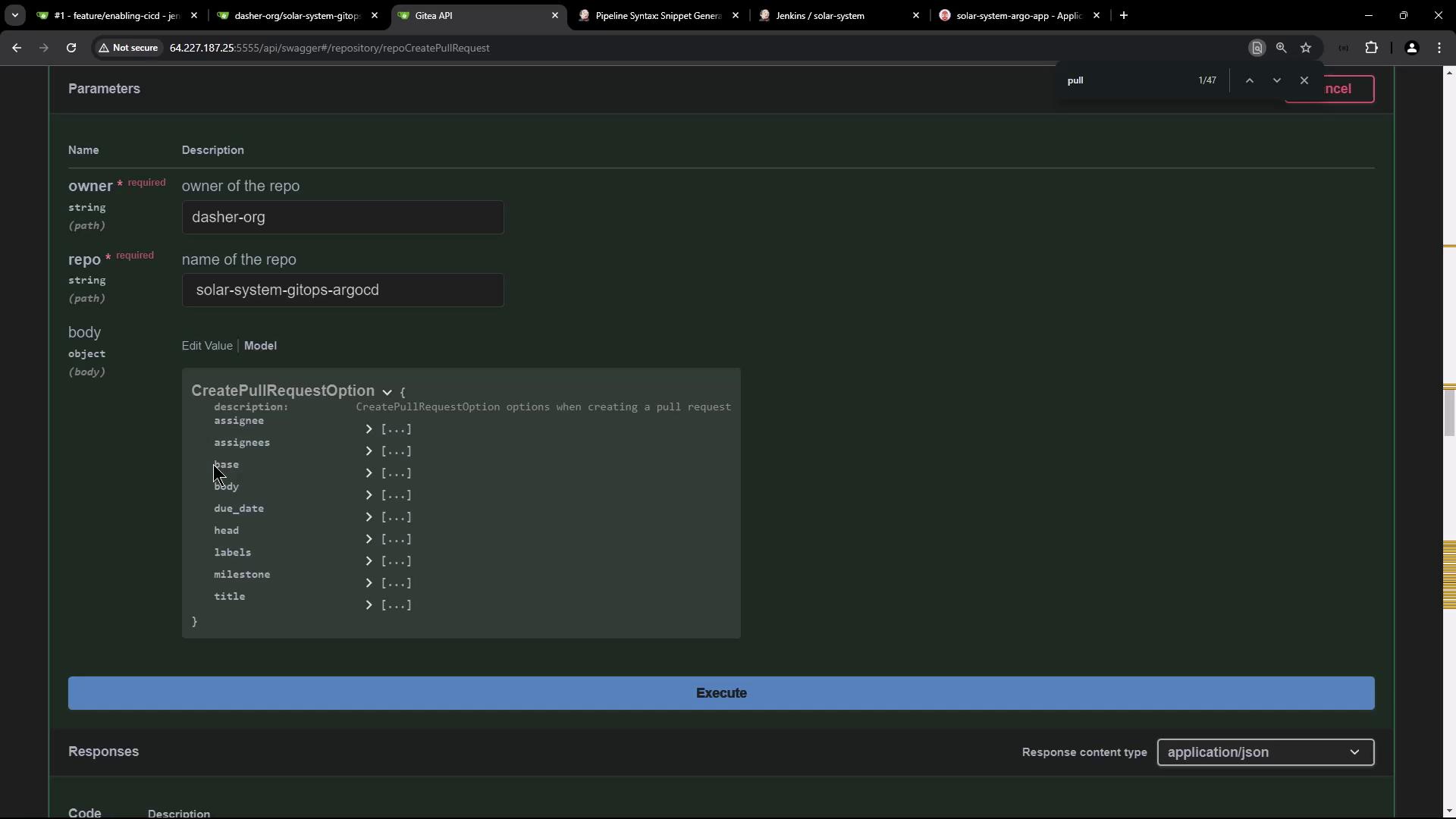Jump to the previous find result arrow
This screenshot has width=1456, height=819.
pos(1250,80)
